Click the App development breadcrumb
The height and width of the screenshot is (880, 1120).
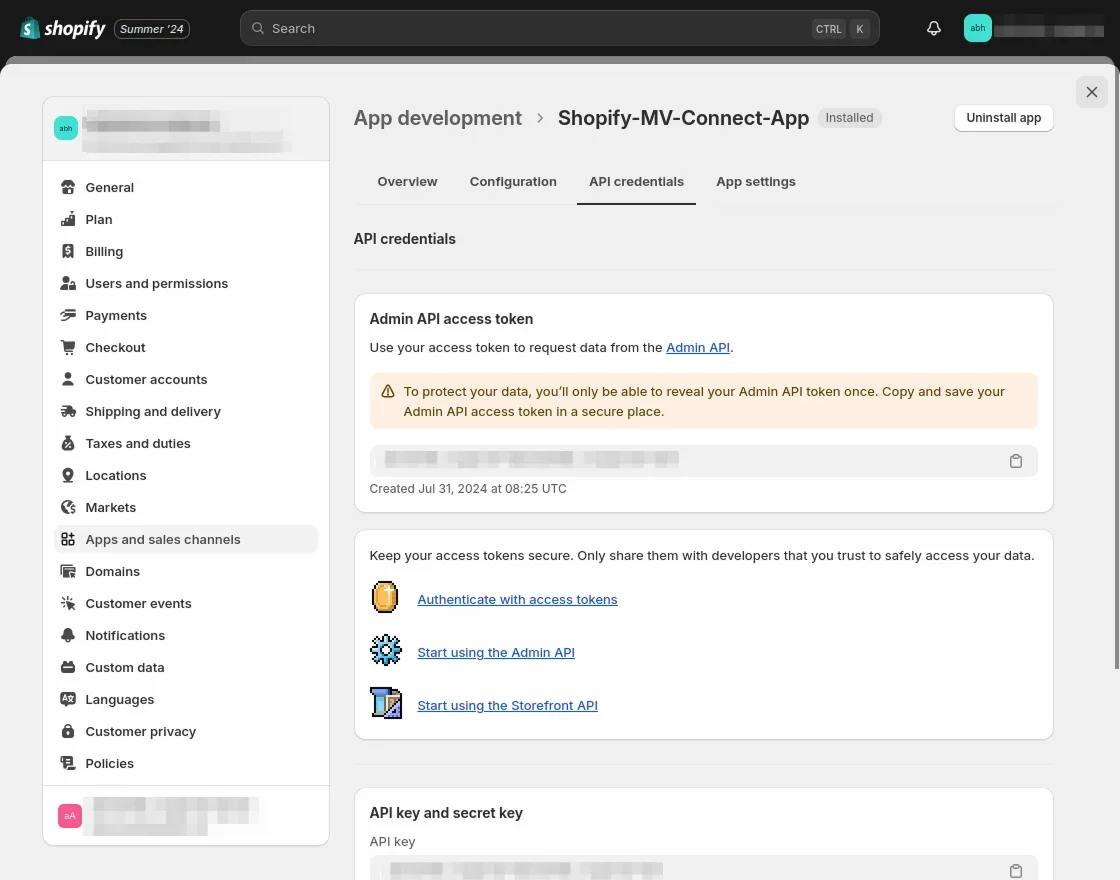pos(438,118)
